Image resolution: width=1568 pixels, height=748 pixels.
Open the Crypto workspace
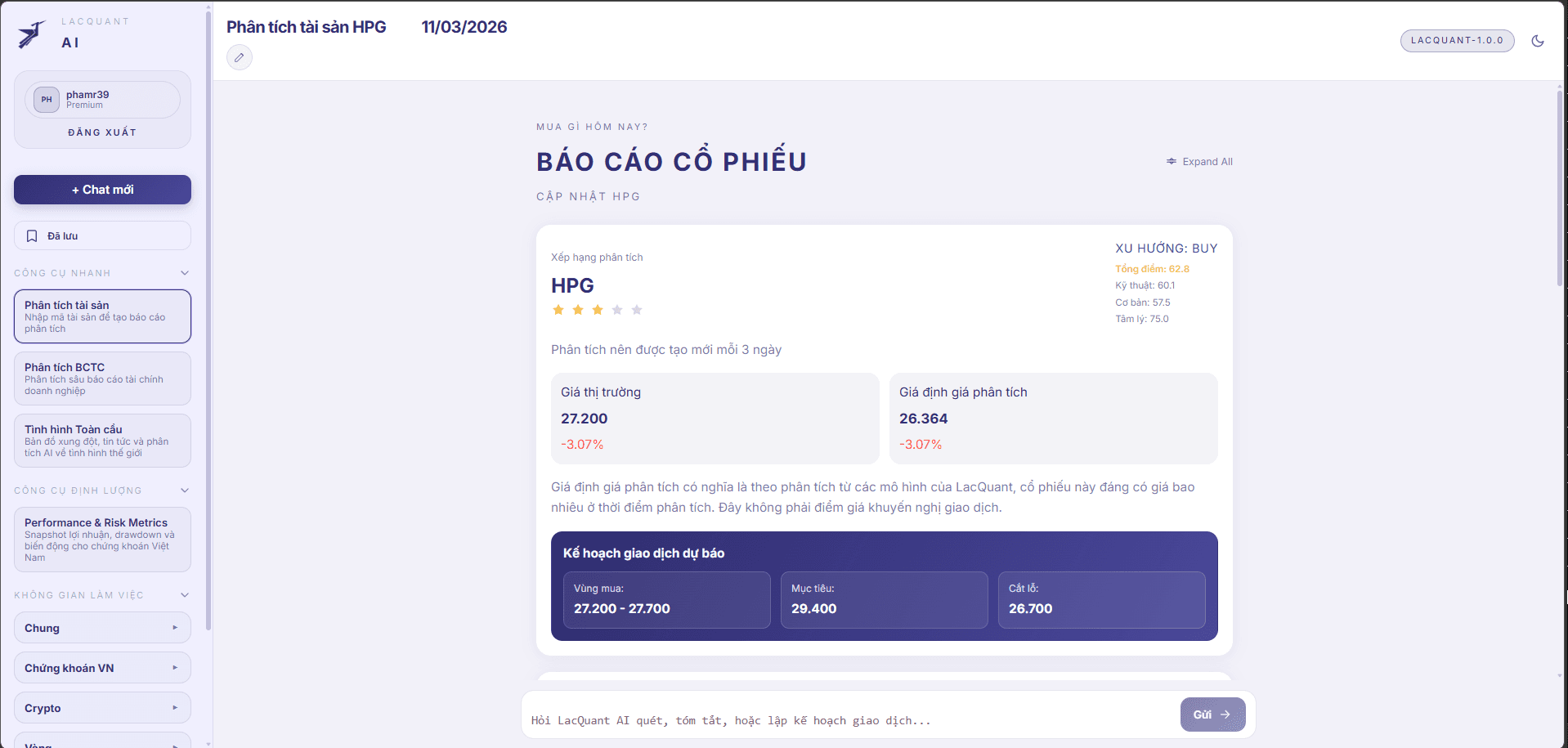(x=102, y=707)
